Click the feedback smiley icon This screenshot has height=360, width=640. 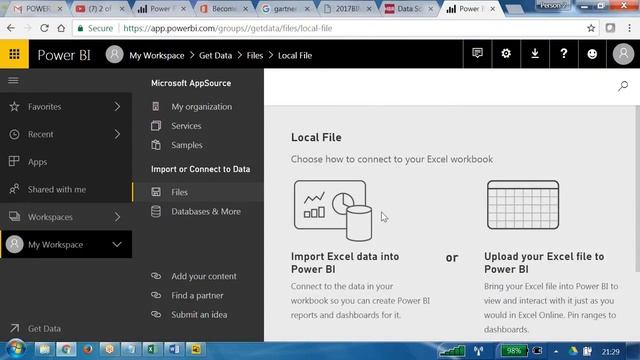(592, 53)
